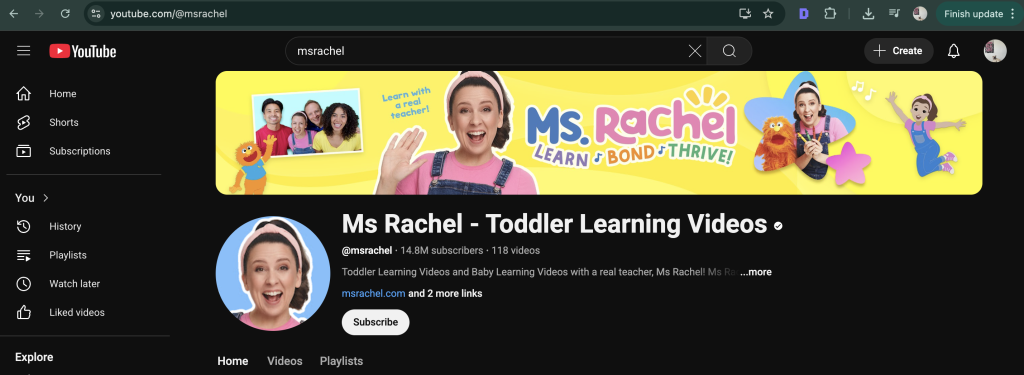Open the Chrome profile avatar in toolbar
Image resolution: width=1024 pixels, height=375 pixels.
pos(920,14)
